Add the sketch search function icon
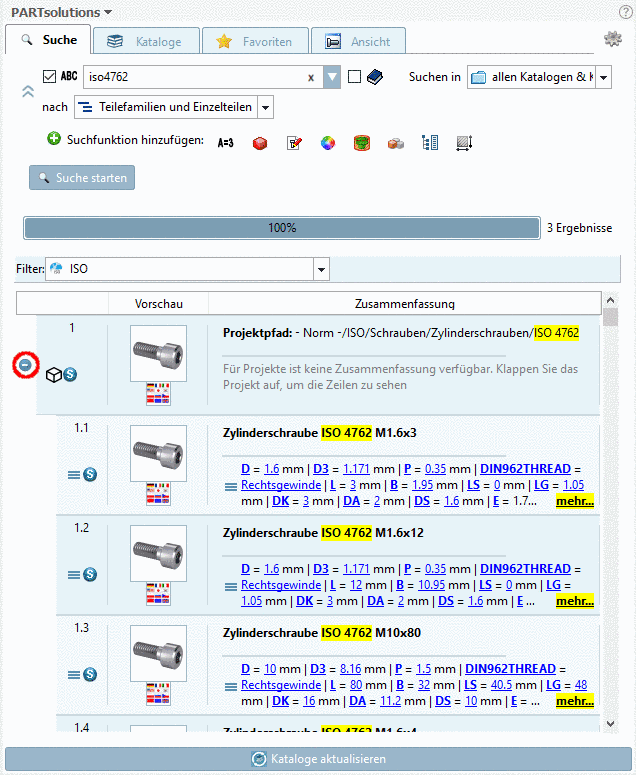Viewport: 636px width, 775px height. 294,143
